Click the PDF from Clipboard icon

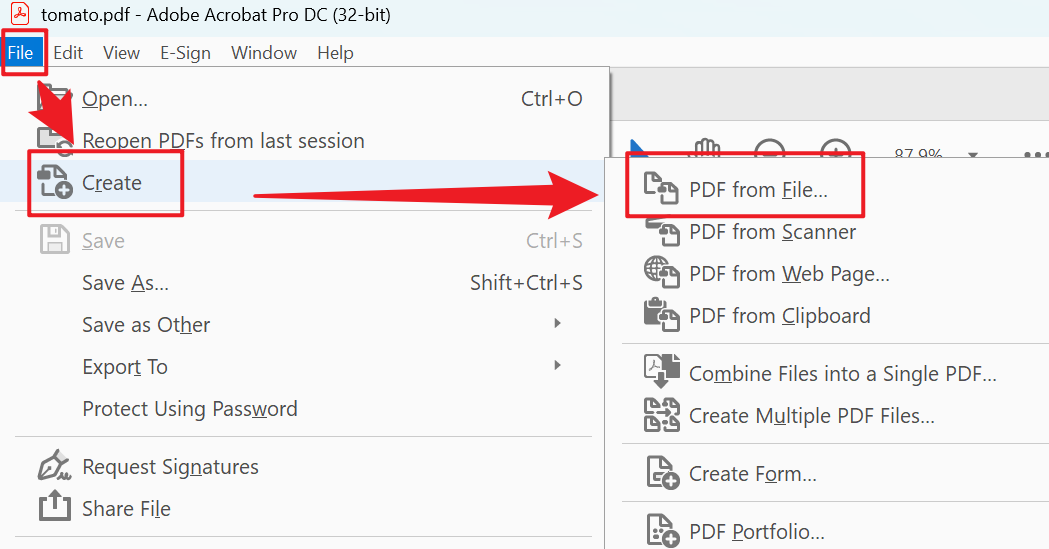(x=661, y=315)
